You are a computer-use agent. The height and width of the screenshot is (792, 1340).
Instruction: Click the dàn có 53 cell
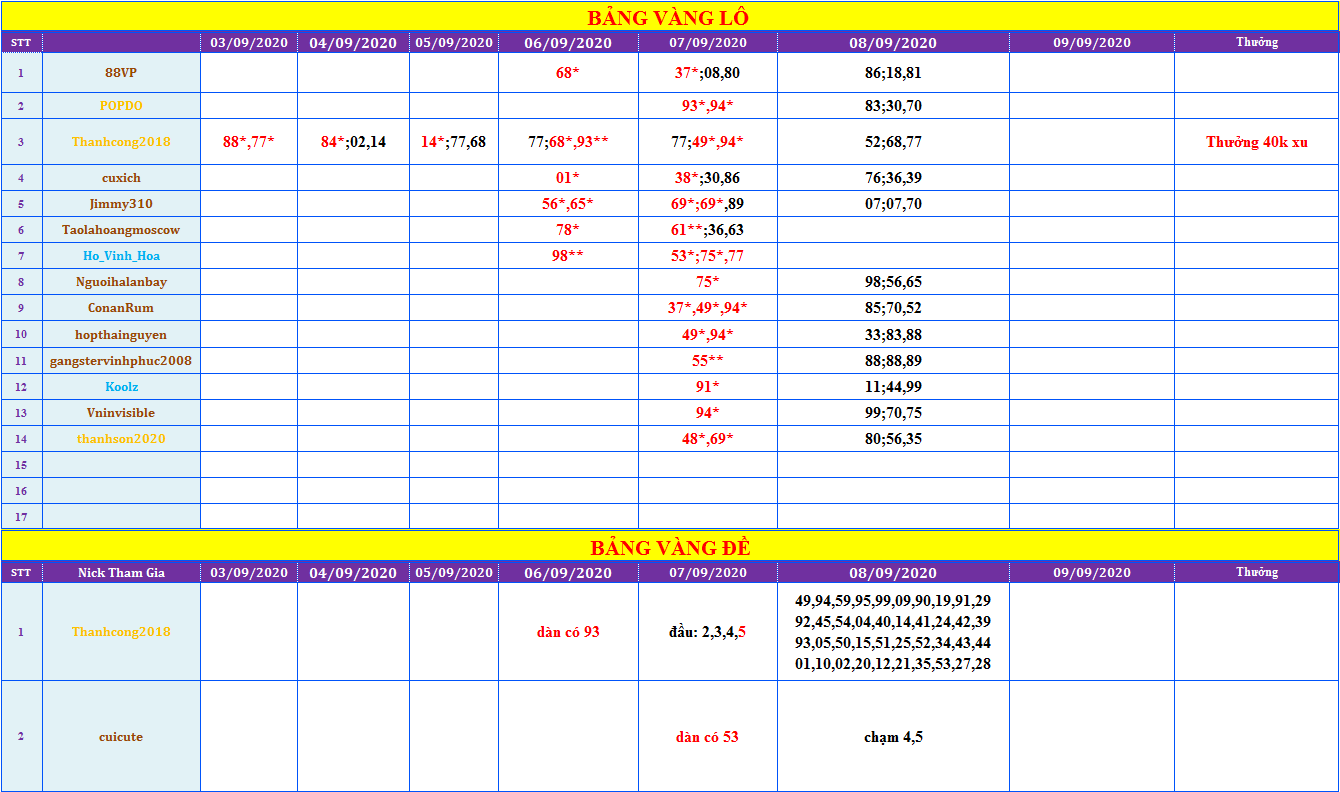tap(708, 737)
